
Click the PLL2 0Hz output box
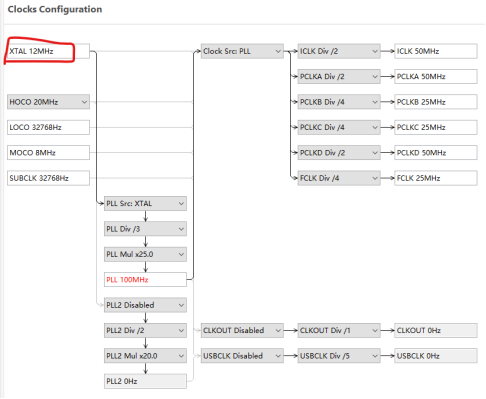coord(145,381)
